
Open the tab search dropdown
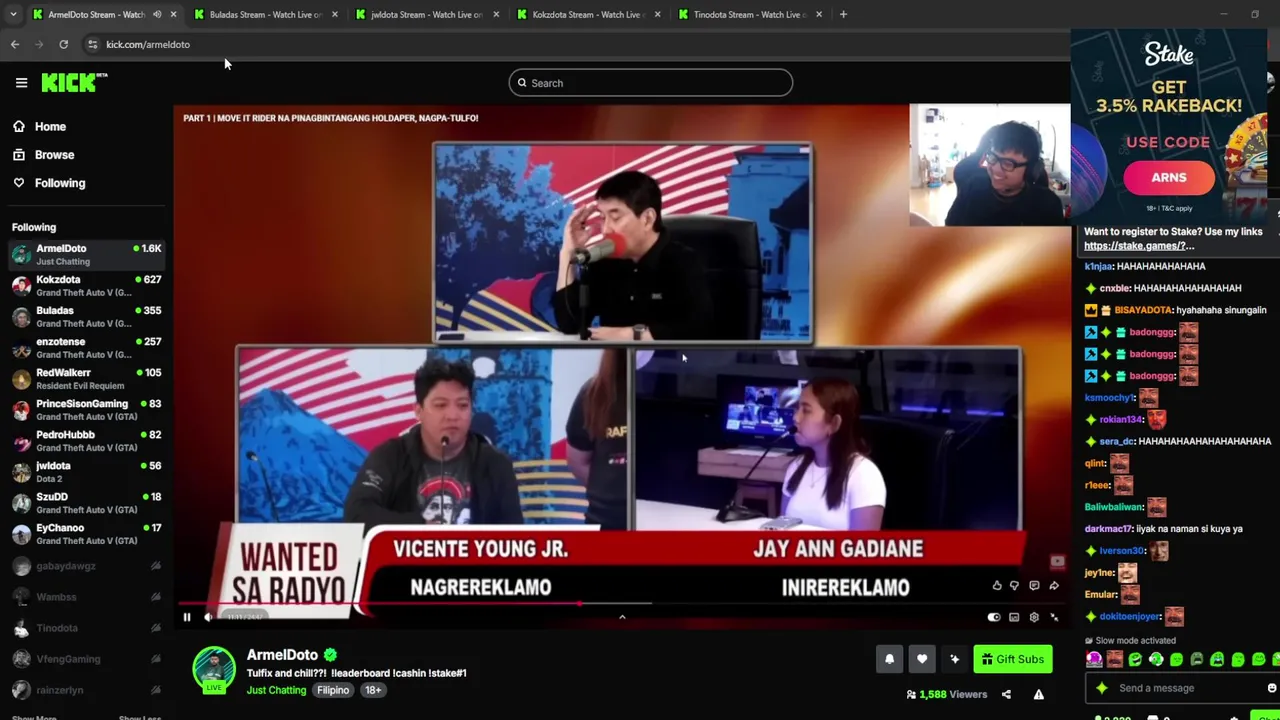click(x=13, y=15)
